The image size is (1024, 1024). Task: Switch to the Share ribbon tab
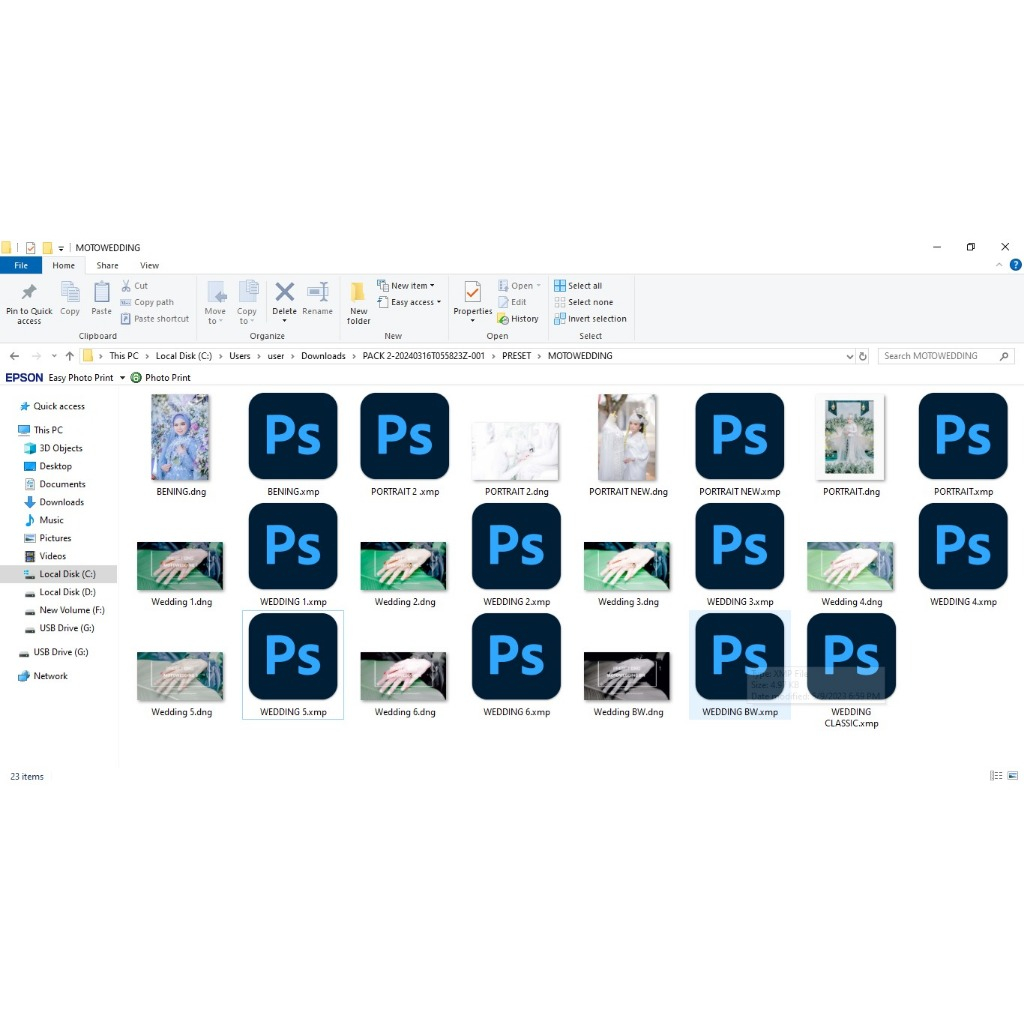coord(107,265)
